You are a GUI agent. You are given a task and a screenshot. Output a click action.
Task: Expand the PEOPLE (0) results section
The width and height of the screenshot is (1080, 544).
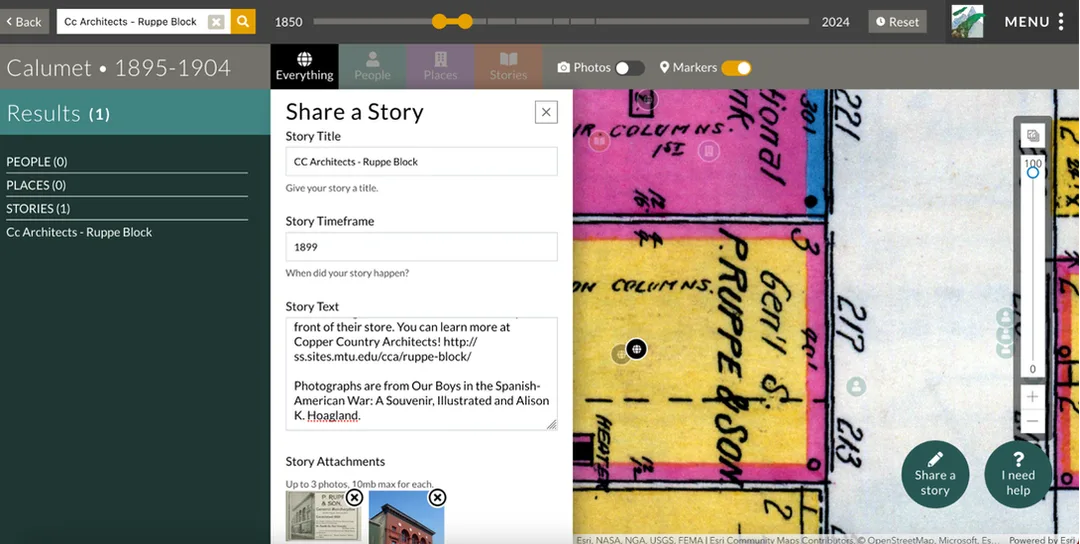127,162
